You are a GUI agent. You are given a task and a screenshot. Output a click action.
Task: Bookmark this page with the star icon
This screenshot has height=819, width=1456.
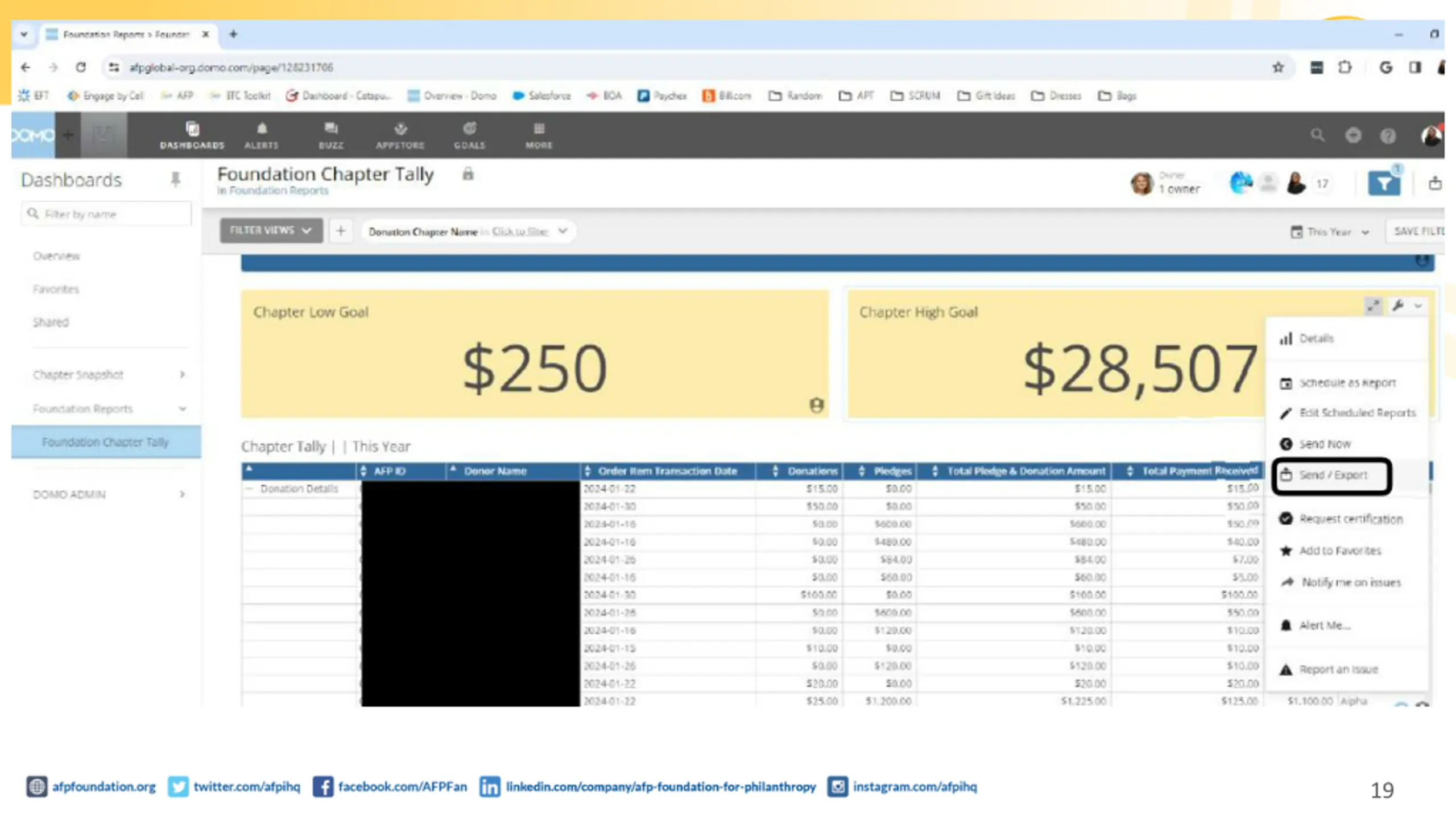pos(1278,68)
